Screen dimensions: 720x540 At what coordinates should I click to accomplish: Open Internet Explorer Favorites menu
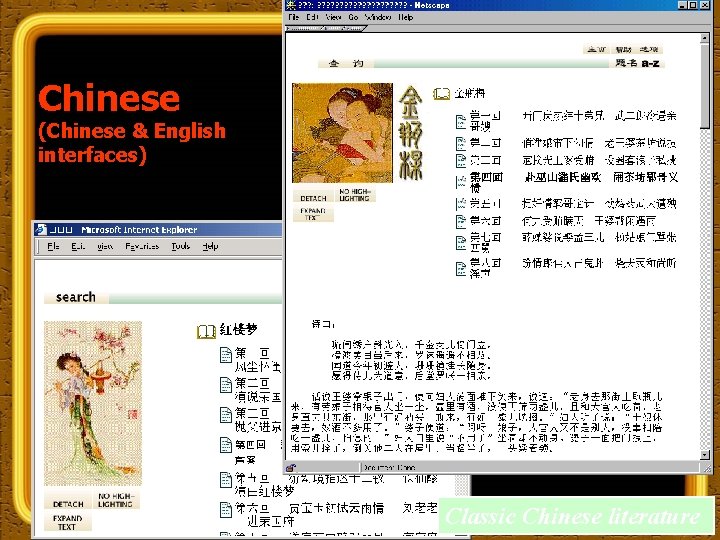pos(142,247)
